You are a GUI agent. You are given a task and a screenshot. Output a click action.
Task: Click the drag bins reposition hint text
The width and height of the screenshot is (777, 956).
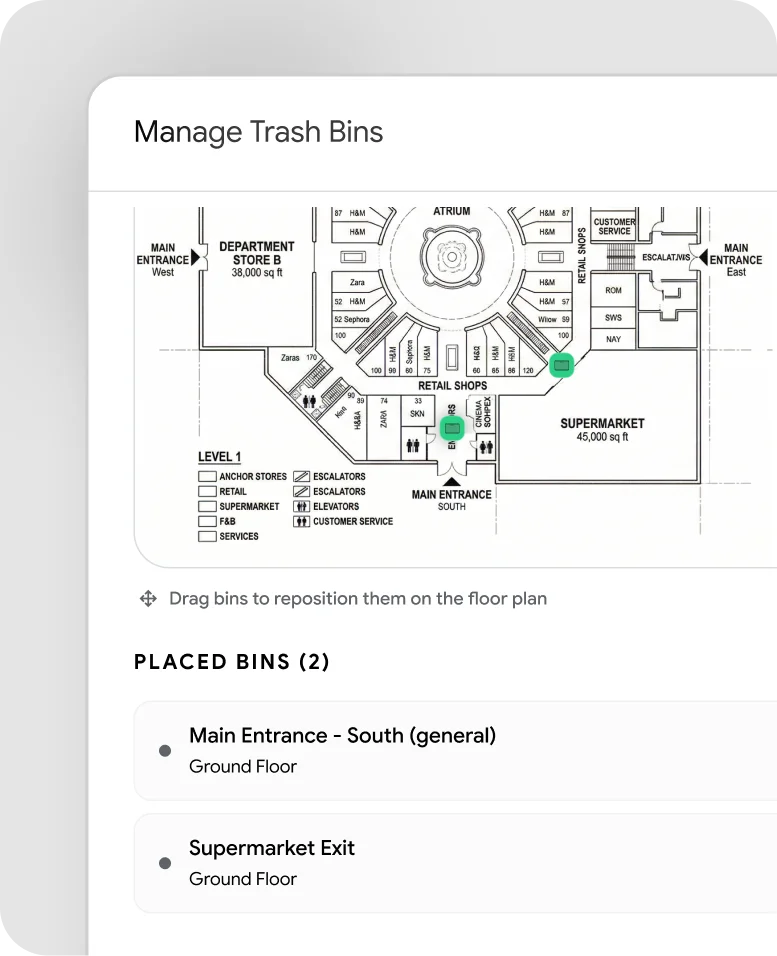click(x=355, y=598)
